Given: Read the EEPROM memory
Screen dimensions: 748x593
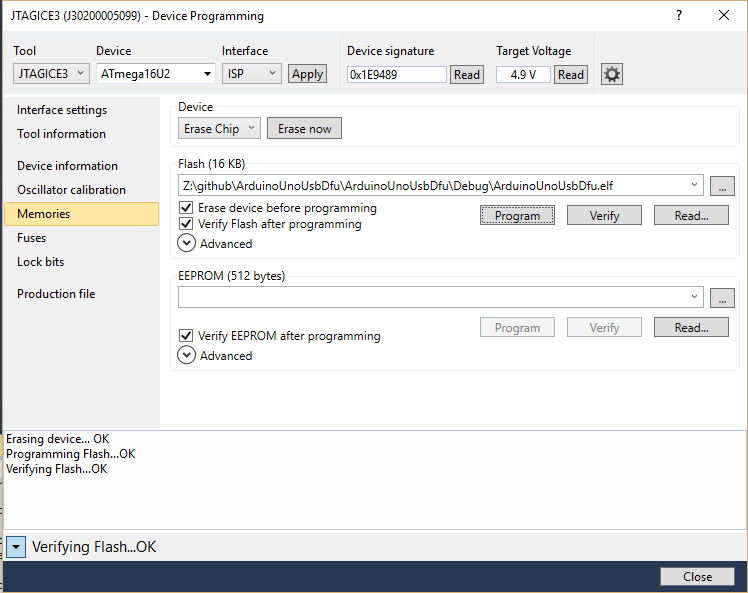Looking at the screenshot, I should (691, 328).
